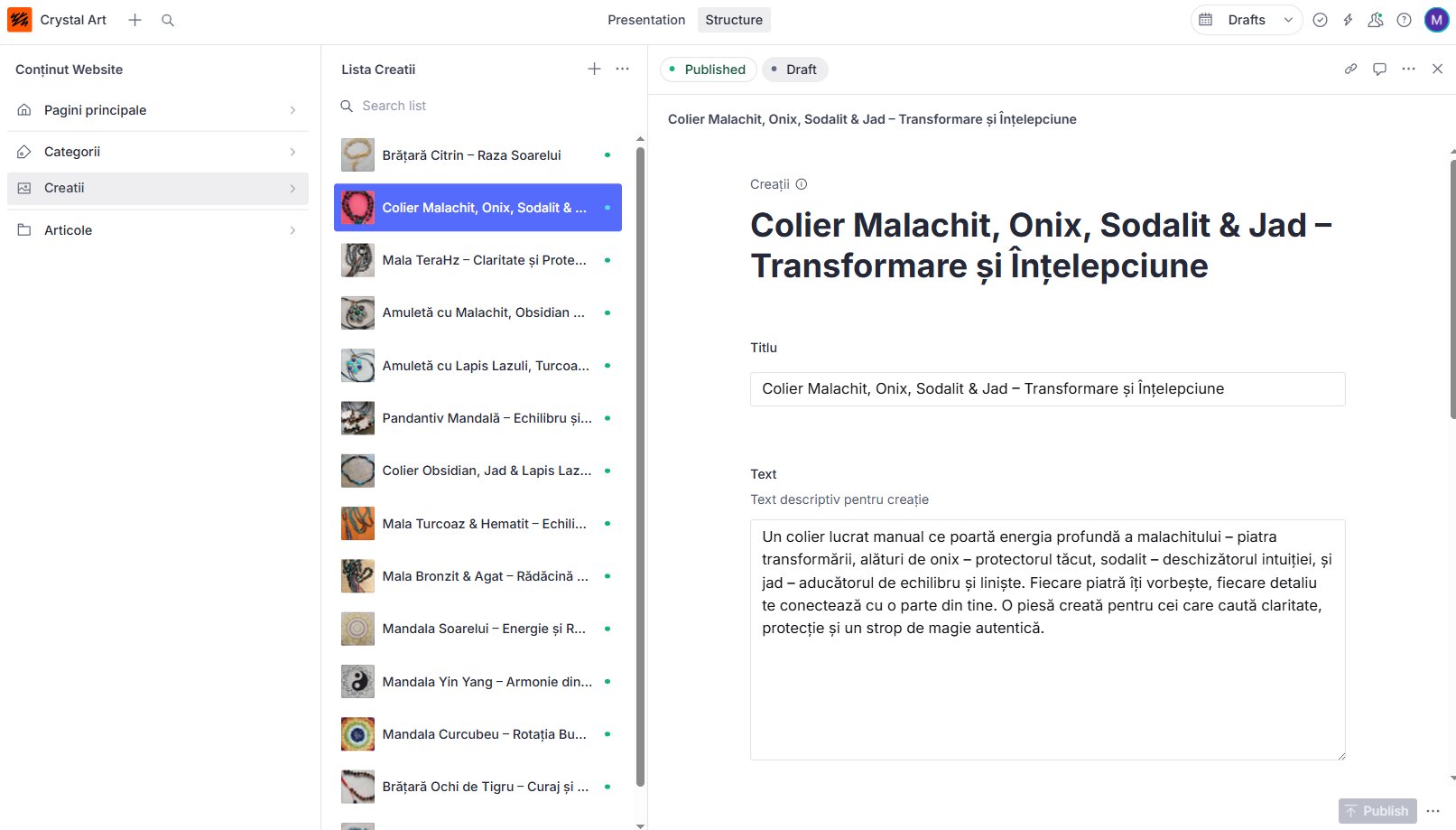
Task: Click the Mandala Curcubeu thumbnail image
Action: pyautogui.click(x=357, y=734)
